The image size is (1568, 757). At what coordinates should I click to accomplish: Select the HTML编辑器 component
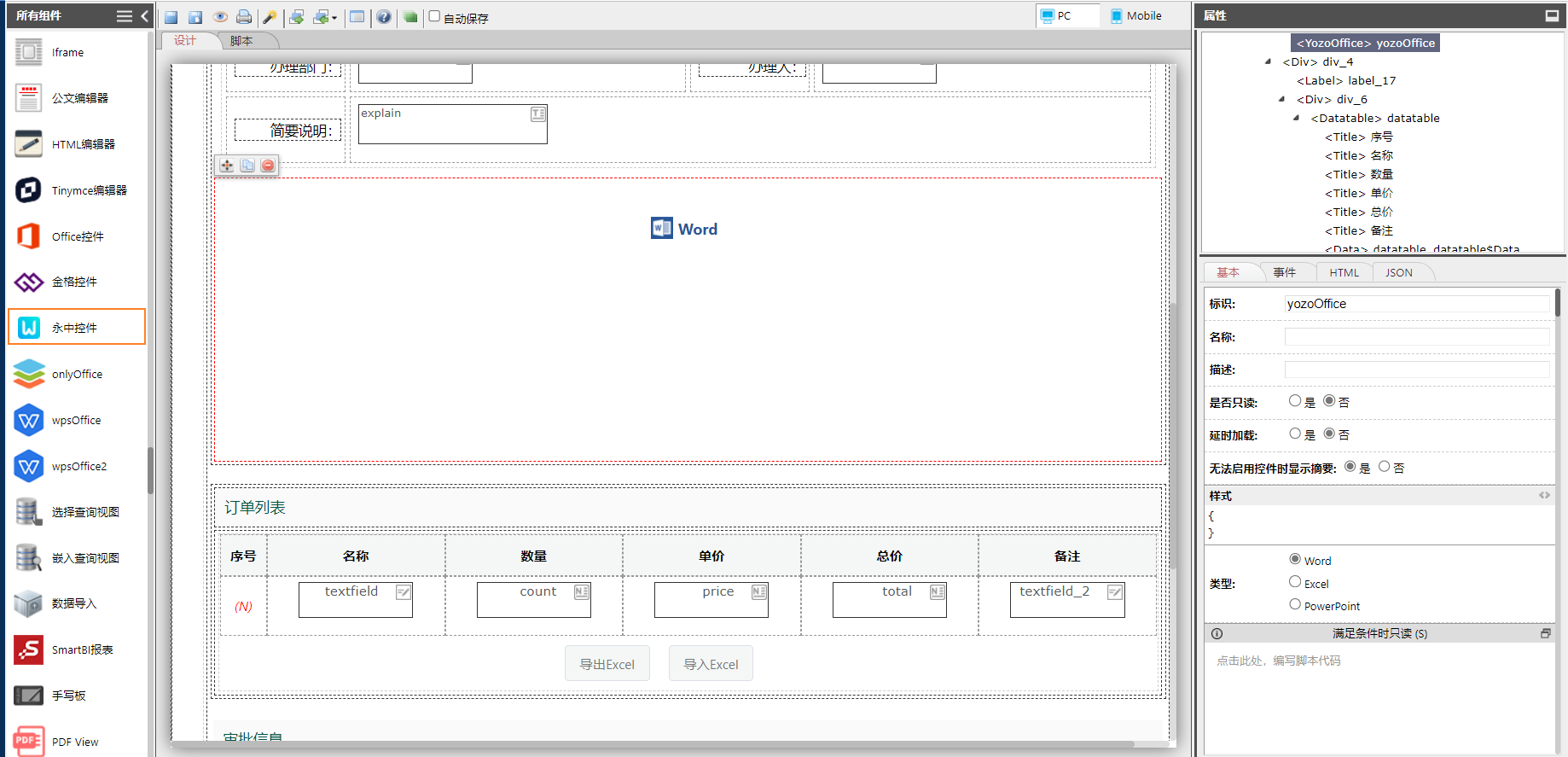coord(77,144)
